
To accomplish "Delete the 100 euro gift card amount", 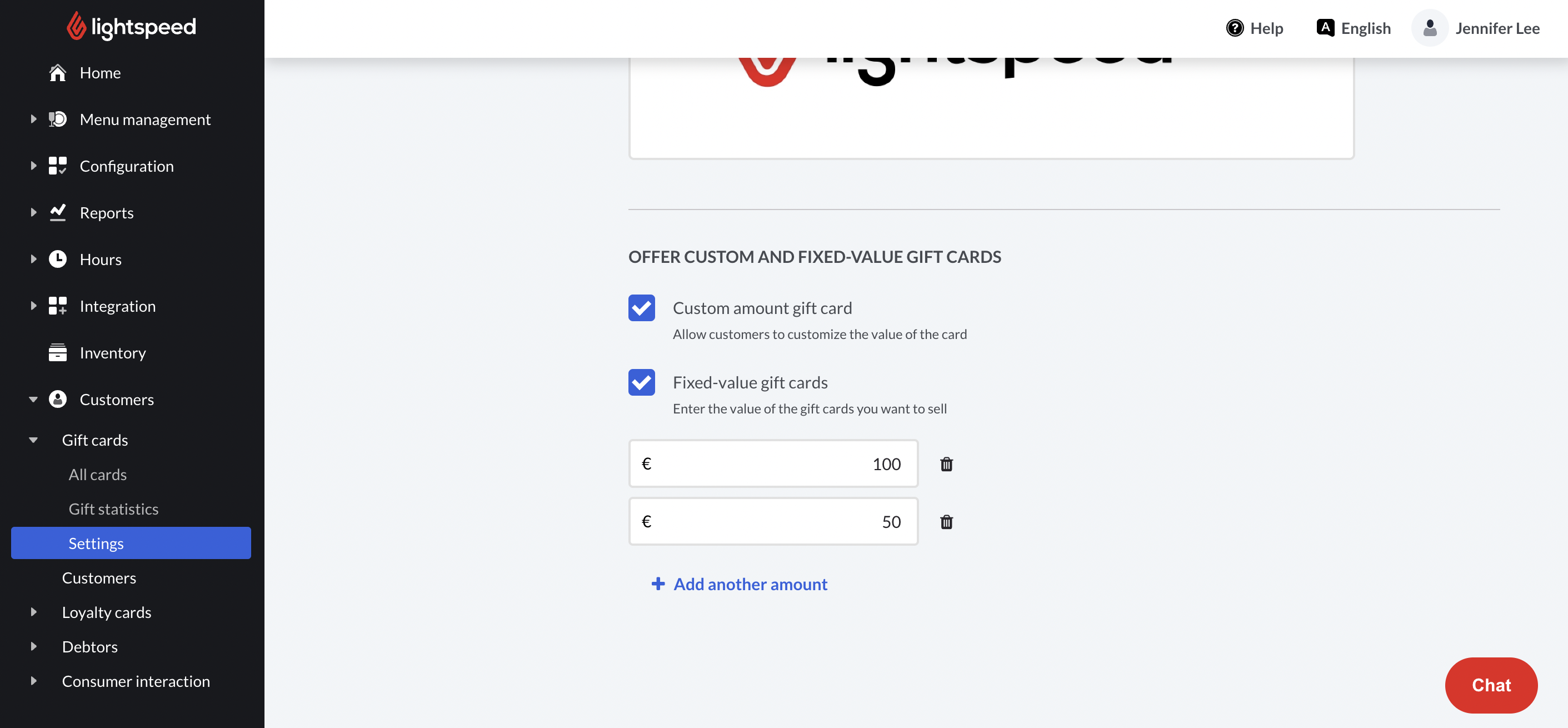I will click(946, 465).
